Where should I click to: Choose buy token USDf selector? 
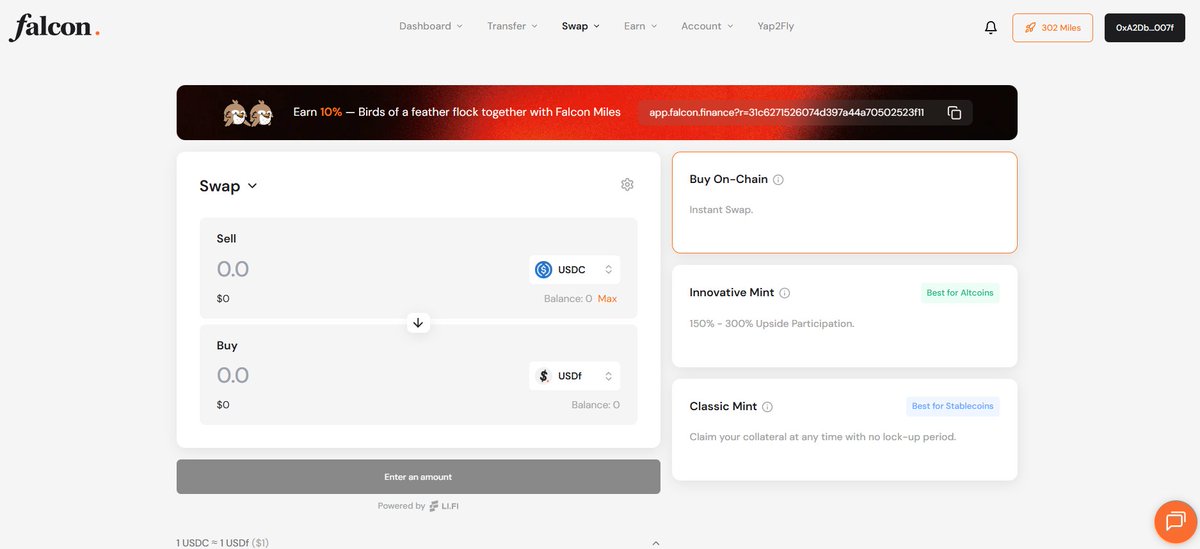(x=575, y=376)
